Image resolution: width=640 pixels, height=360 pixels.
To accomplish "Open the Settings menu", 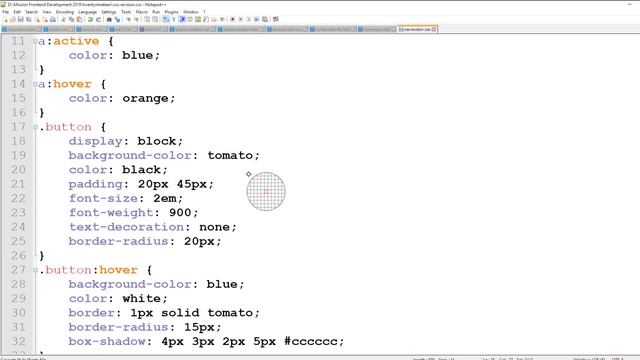I will 109,12.
